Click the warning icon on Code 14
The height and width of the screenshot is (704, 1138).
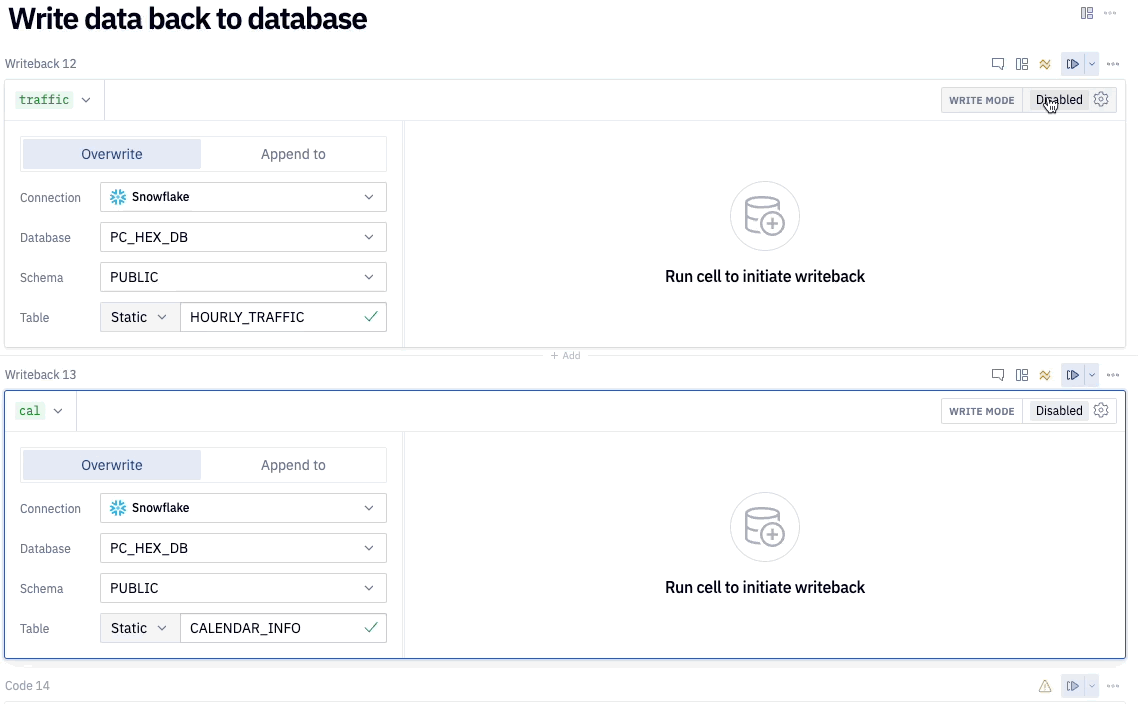click(1045, 686)
